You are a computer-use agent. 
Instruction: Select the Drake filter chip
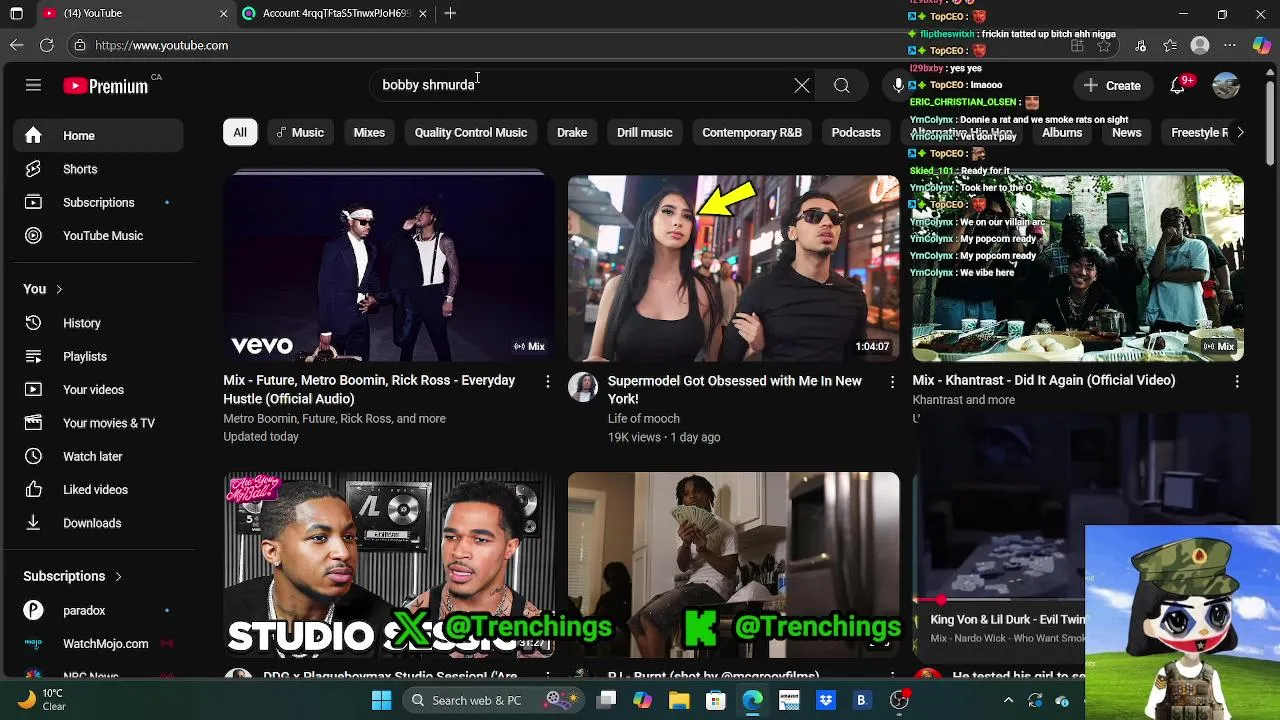click(572, 132)
